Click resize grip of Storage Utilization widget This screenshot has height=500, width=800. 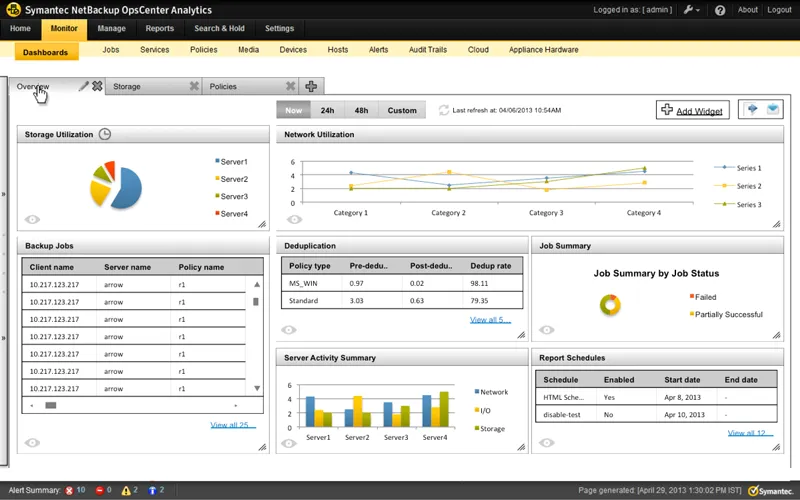262,224
